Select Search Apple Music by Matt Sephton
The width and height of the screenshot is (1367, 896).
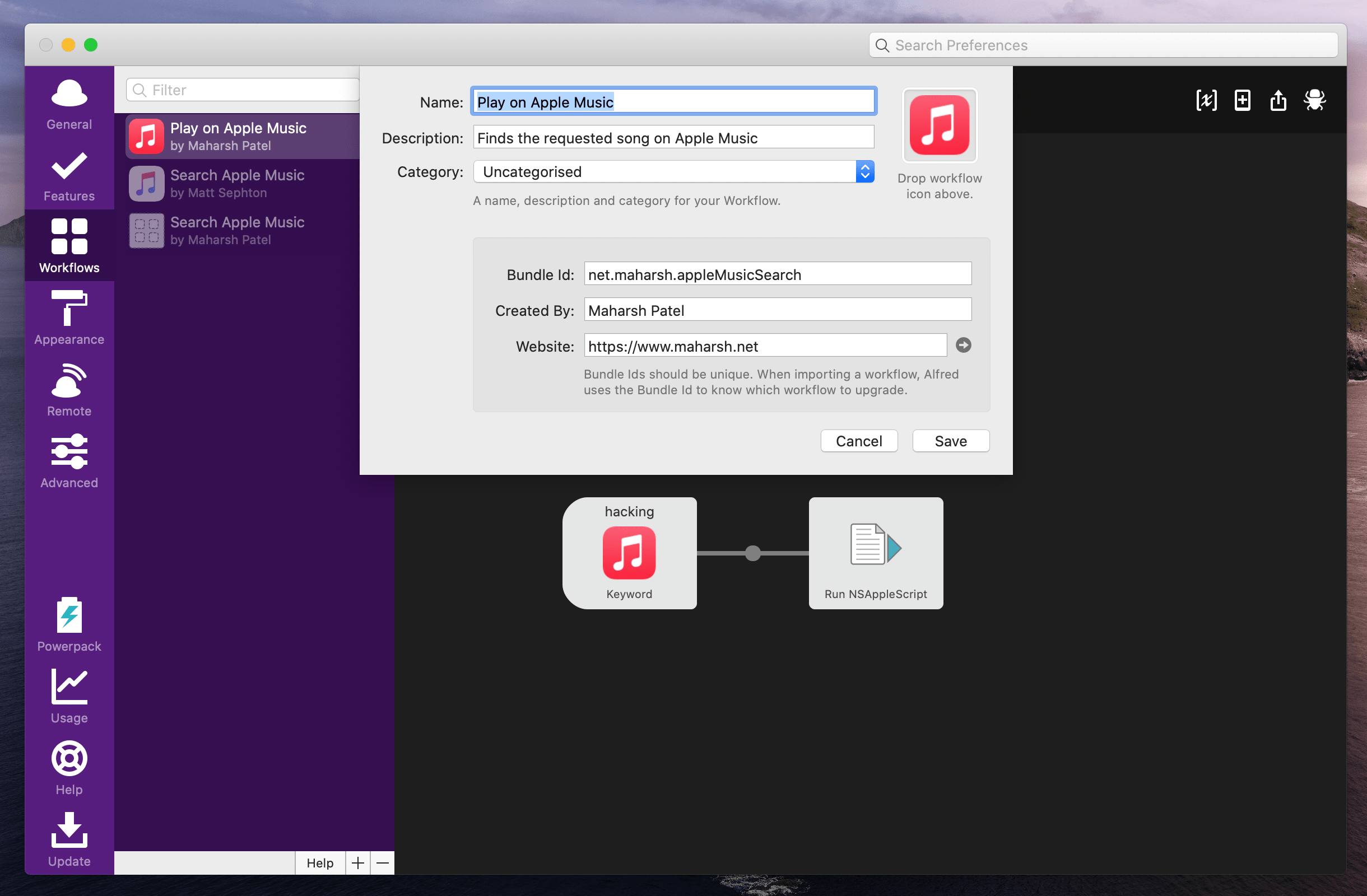(x=243, y=184)
